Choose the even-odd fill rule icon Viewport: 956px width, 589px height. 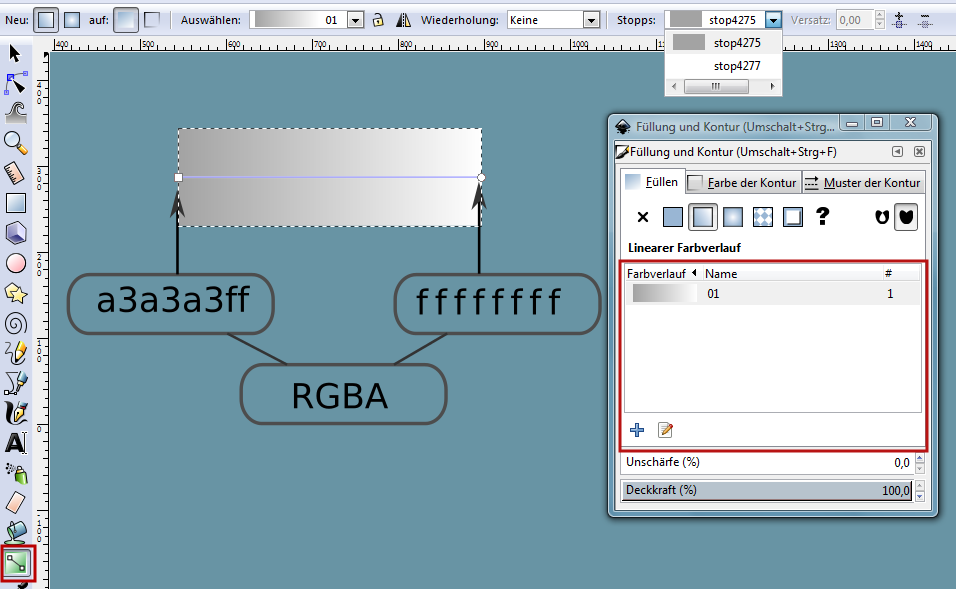[882, 217]
